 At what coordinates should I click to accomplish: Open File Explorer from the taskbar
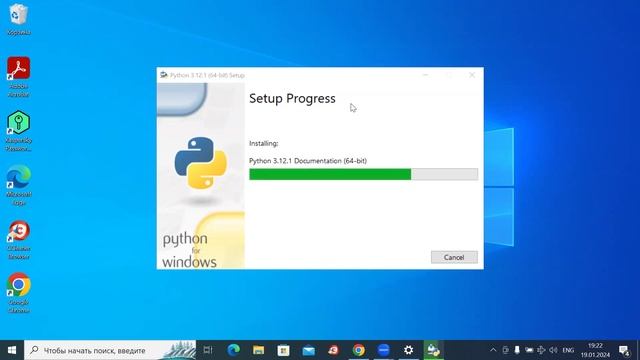258,350
